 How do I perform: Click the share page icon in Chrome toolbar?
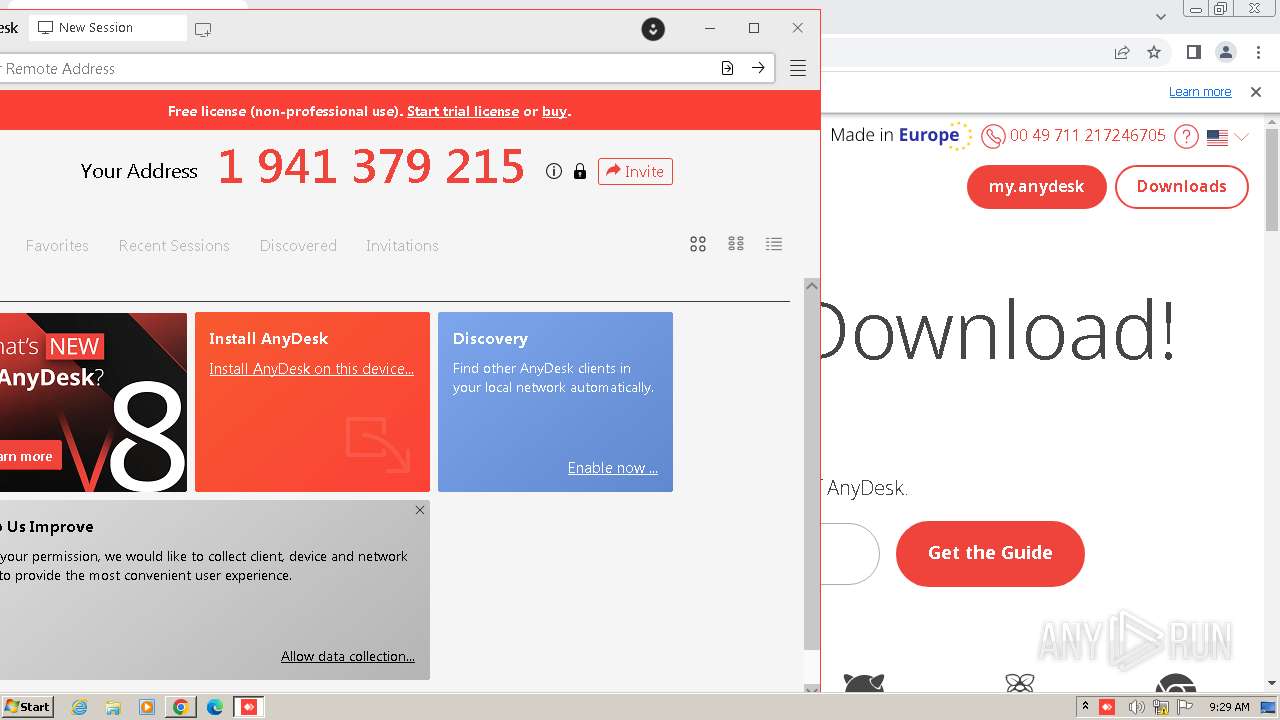(x=1122, y=52)
